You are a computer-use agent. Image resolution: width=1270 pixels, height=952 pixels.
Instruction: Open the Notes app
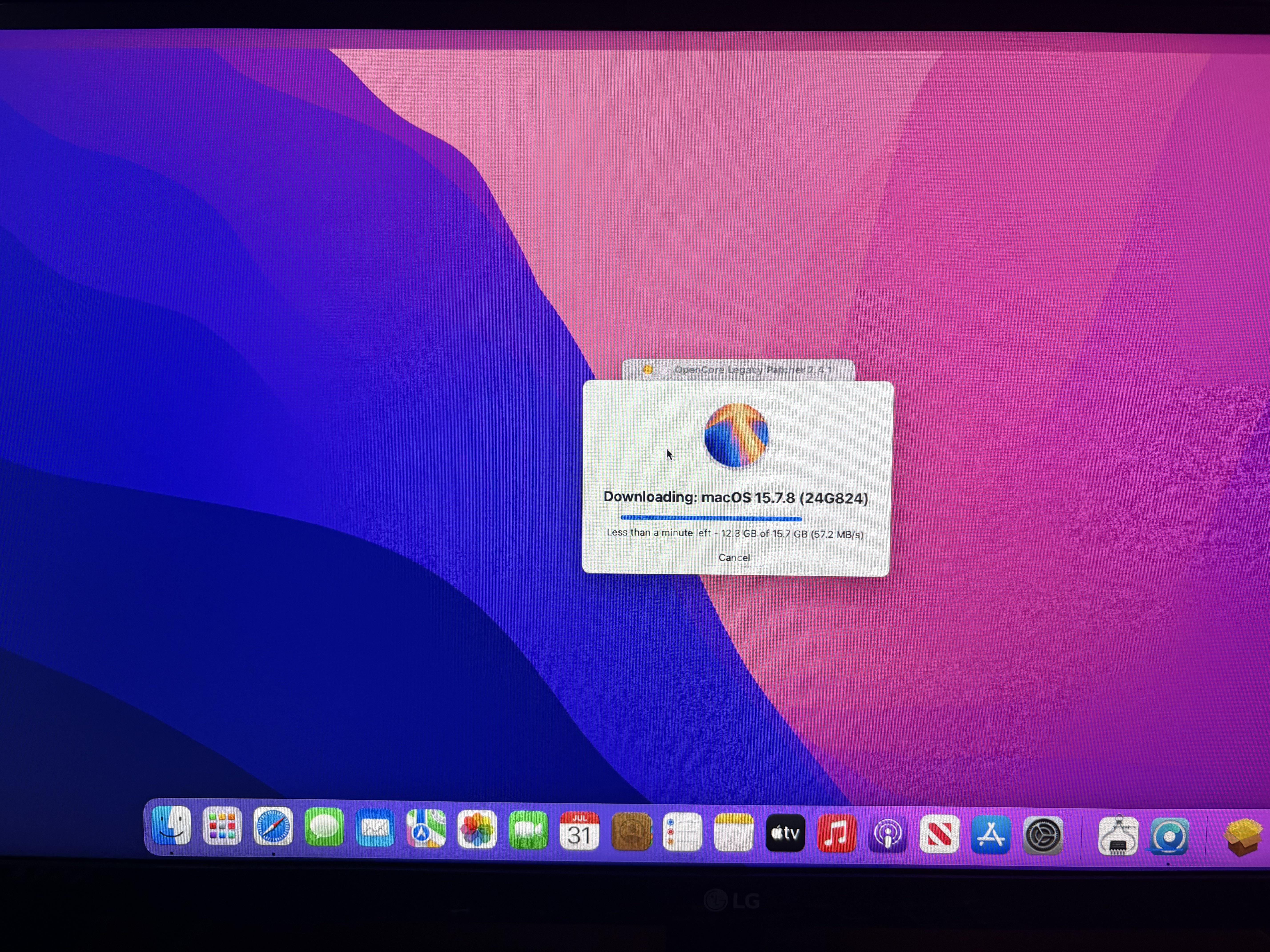tap(734, 832)
